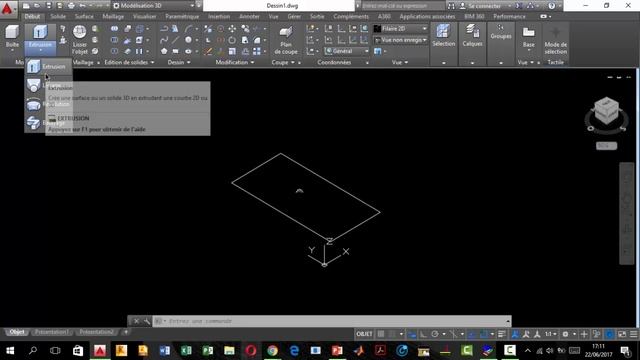Select the Spline draw tool
This screenshot has height=360, width=640.
[x=164, y=40]
